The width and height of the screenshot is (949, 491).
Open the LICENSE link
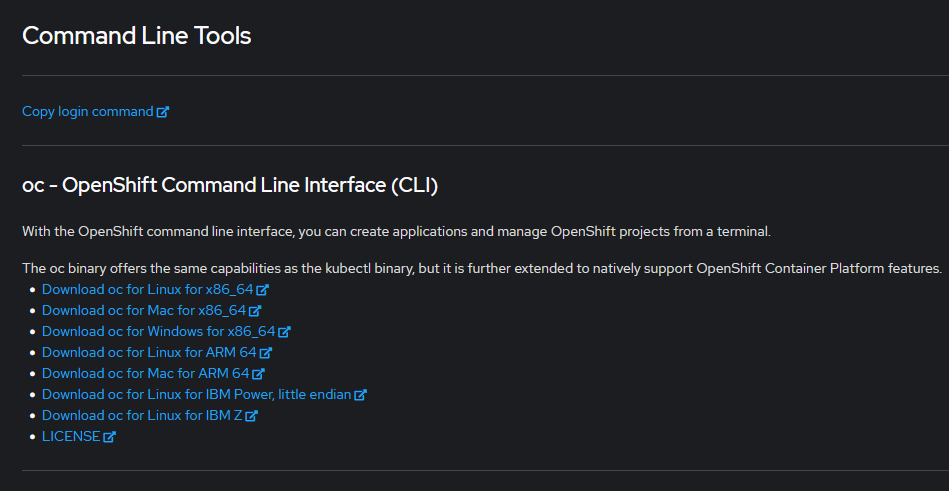tap(71, 437)
